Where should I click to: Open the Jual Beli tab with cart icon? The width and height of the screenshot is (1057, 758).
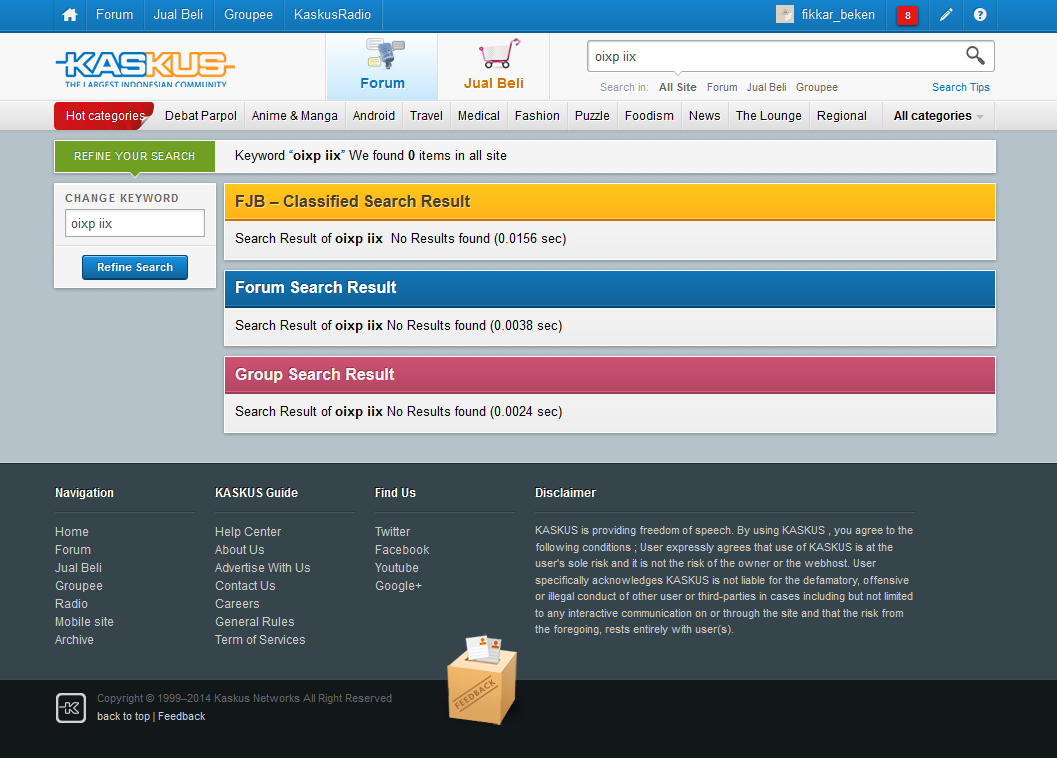point(493,66)
